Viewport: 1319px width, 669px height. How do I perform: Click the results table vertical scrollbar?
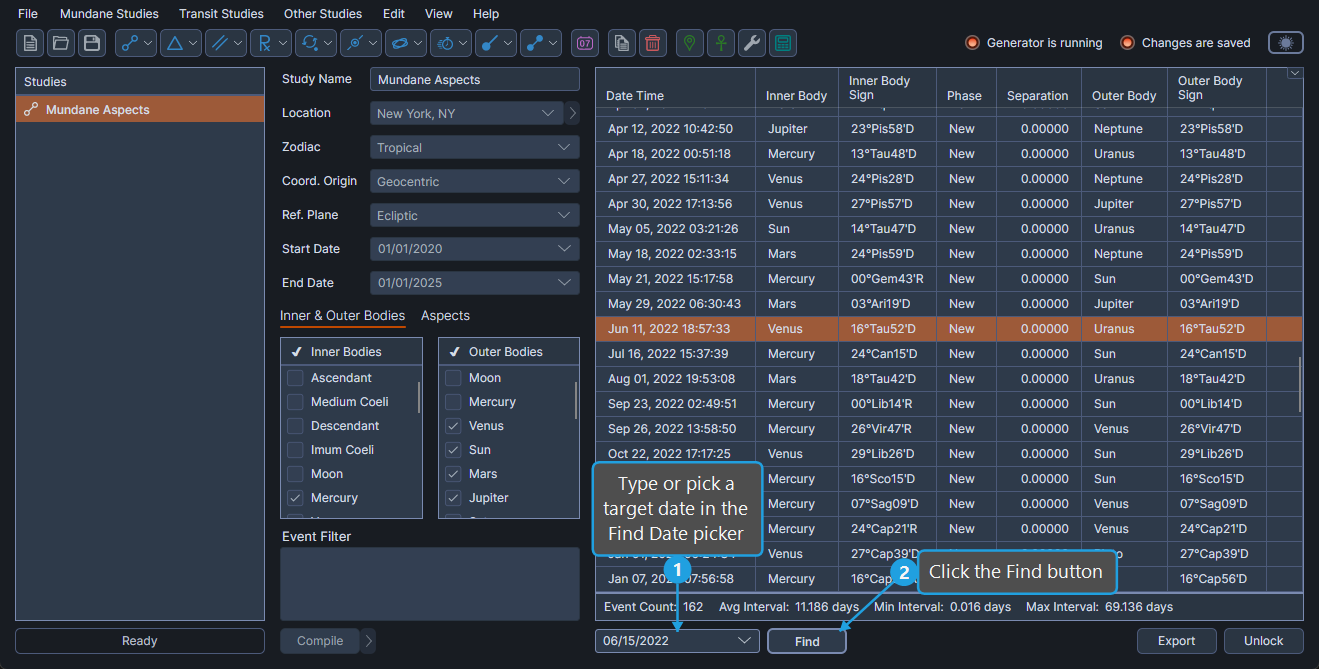(1300, 383)
